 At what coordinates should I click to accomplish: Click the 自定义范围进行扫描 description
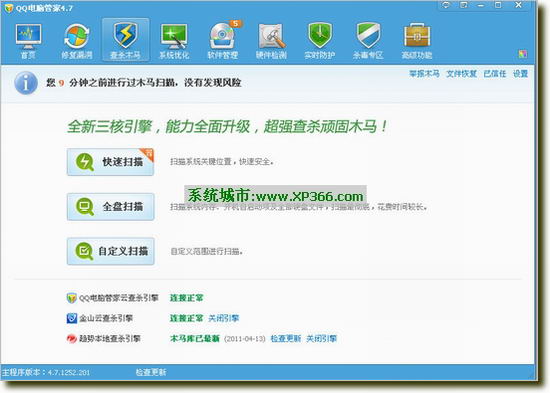pyautogui.click(x=206, y=251)
